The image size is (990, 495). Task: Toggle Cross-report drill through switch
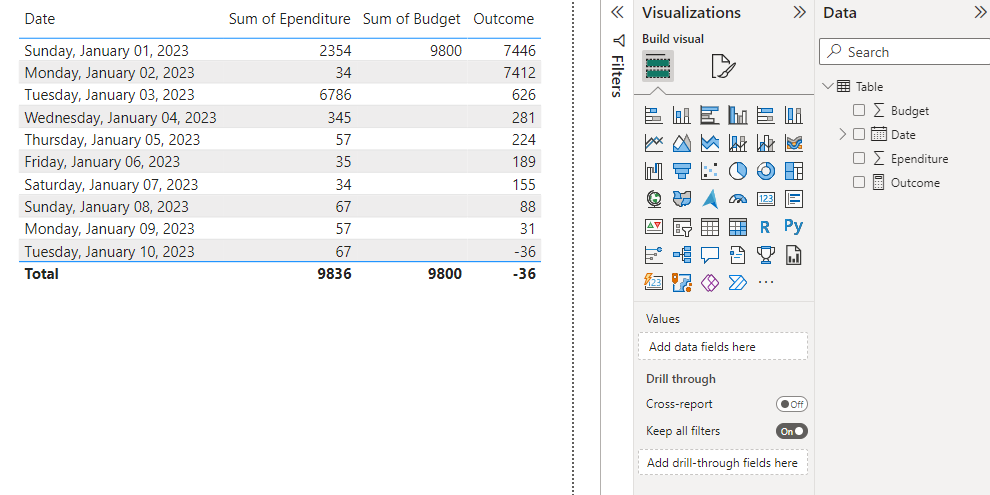[792, 404]
